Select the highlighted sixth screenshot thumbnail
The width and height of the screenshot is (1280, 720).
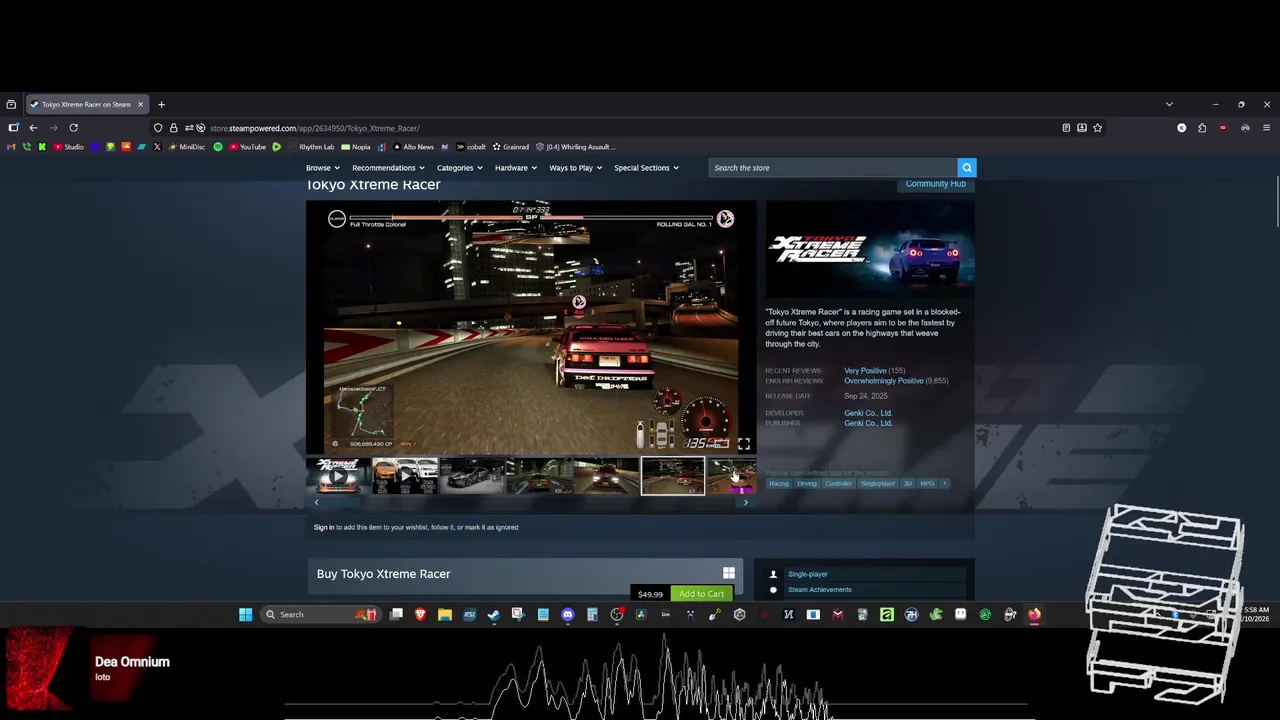[673, 476]
